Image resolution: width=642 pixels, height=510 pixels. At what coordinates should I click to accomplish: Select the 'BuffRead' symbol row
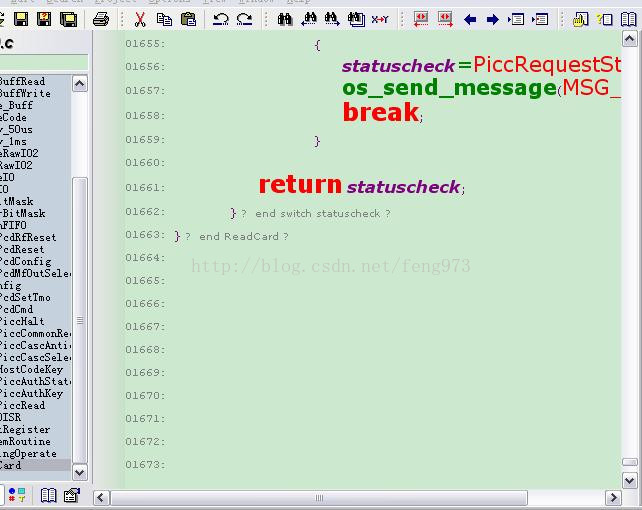(35, 81)
